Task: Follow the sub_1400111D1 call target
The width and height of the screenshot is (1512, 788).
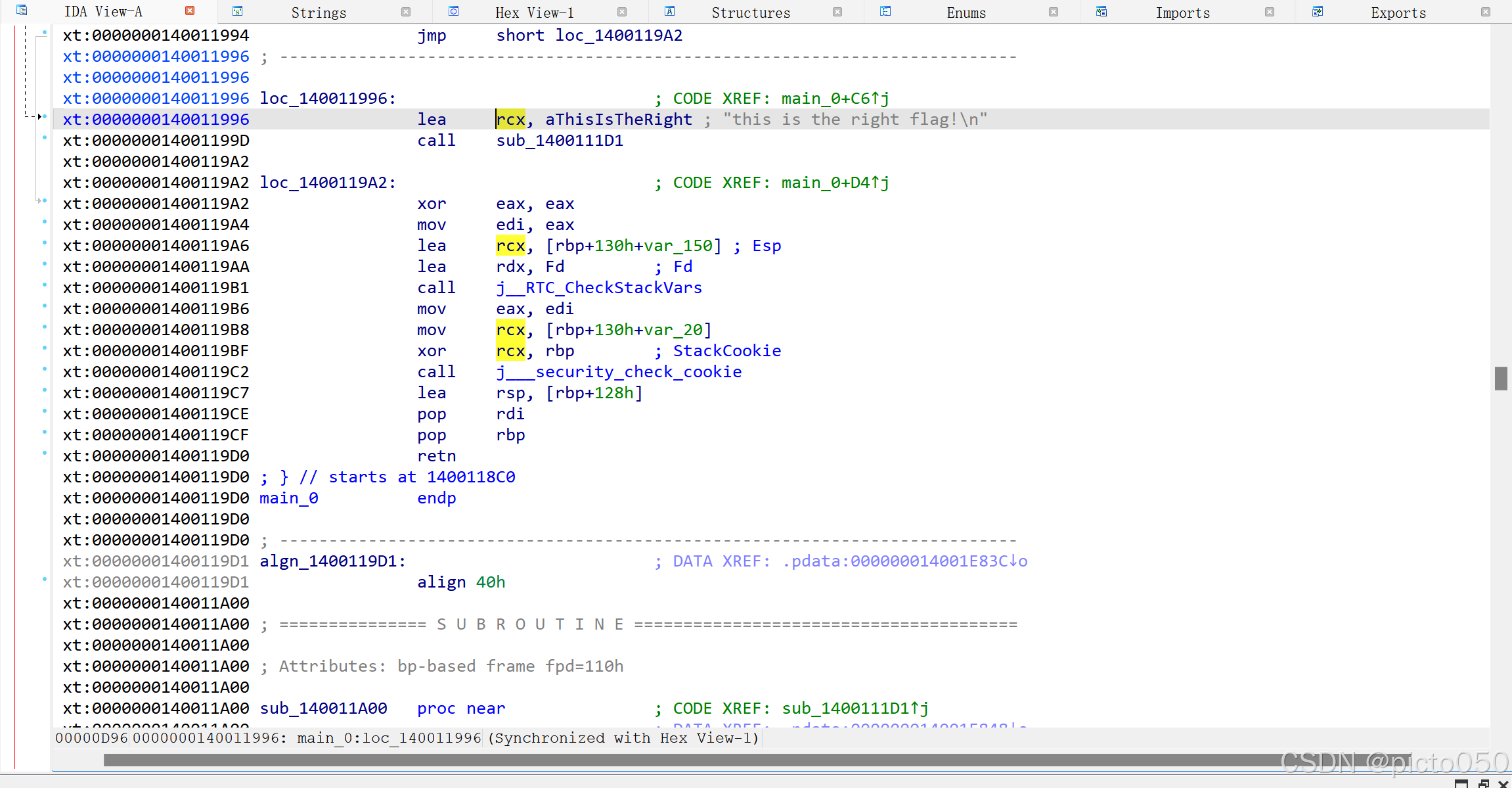Action: click(x=560, y=141)
